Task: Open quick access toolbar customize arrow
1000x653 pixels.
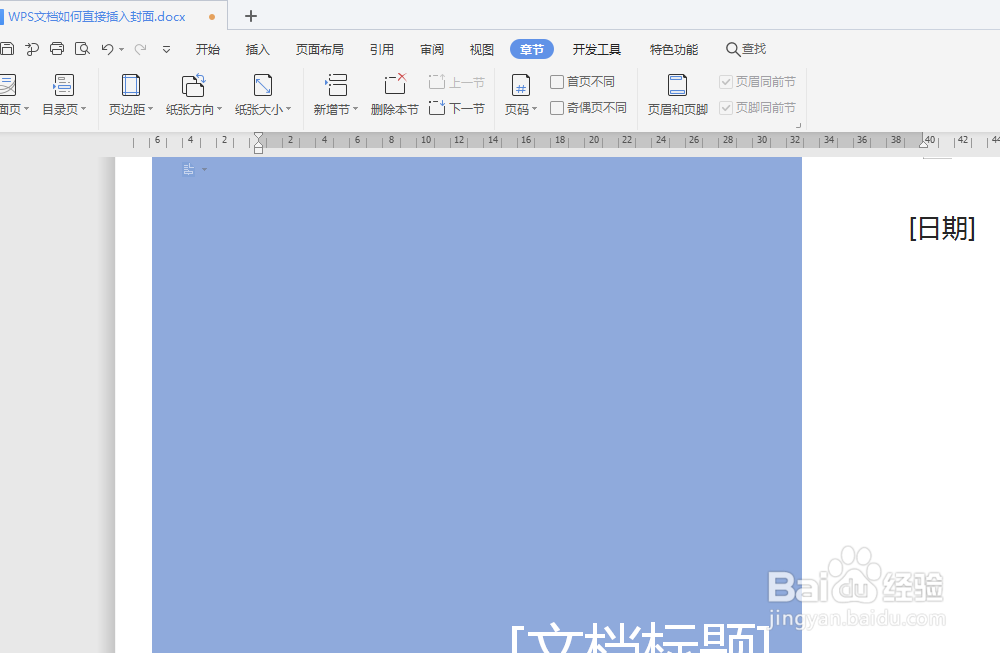Action: point(166,49)
